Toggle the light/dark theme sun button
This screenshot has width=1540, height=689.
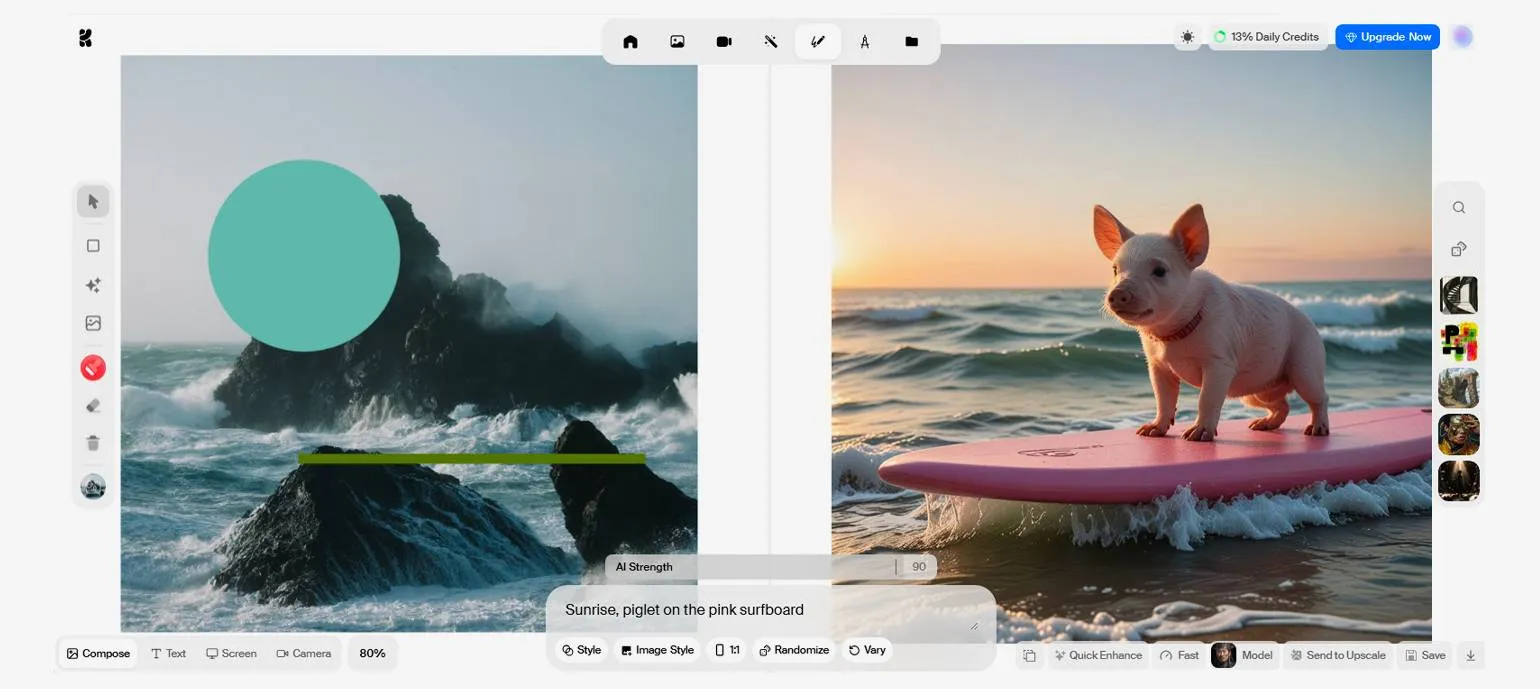pyautogui.click(x=1187, y=37)
